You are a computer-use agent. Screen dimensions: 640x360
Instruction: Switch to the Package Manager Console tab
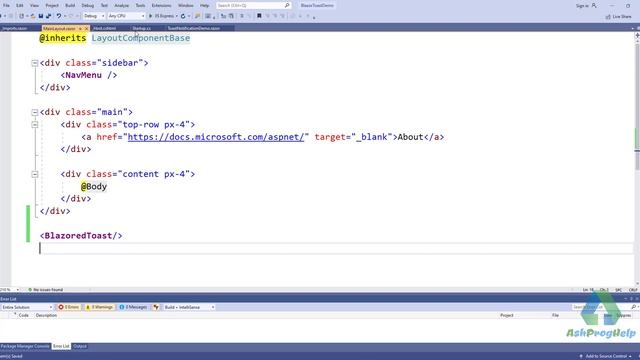coord(25,346)
